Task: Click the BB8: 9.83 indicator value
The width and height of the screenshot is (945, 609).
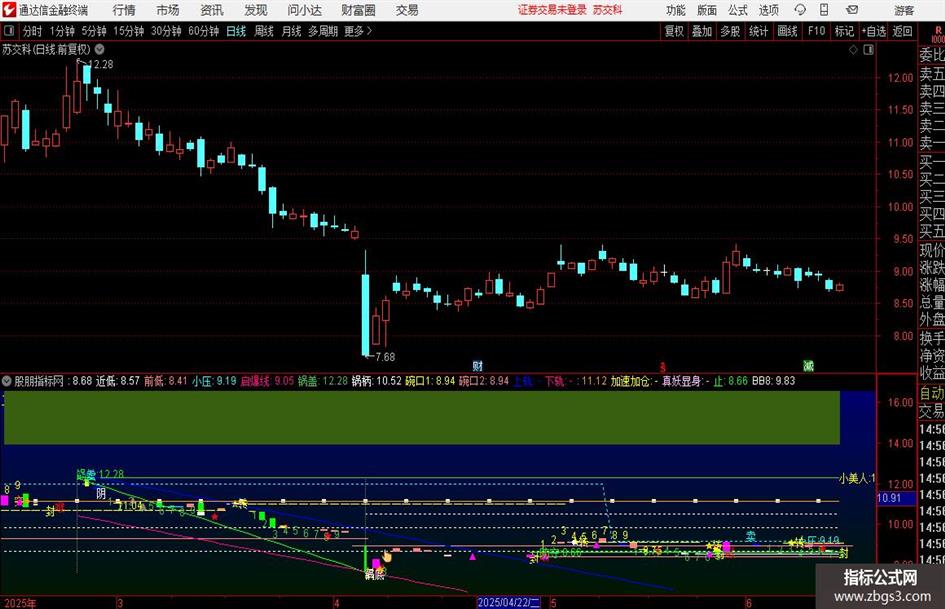Action: coord(773,381)
